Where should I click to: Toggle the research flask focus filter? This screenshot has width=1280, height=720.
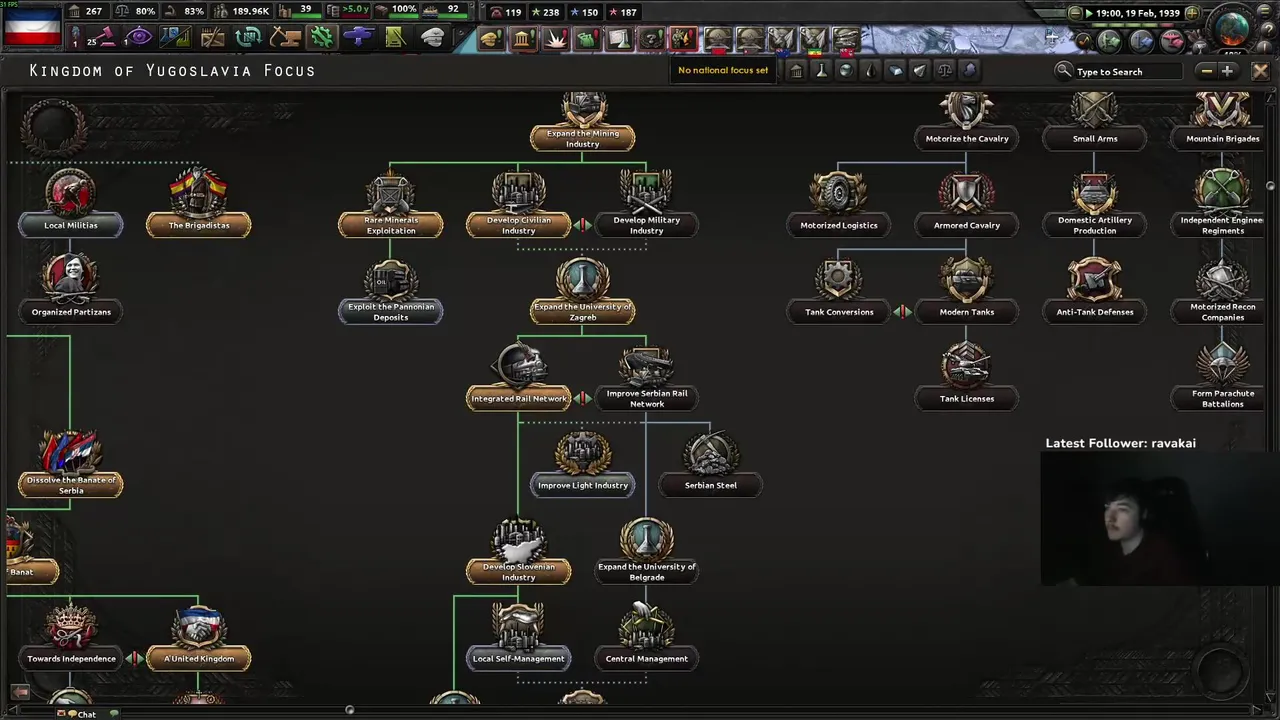(x=821, y=70)
